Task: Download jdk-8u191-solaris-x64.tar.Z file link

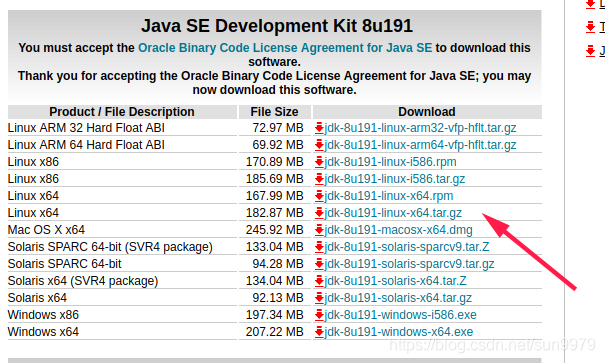Action: pos(396,280)
